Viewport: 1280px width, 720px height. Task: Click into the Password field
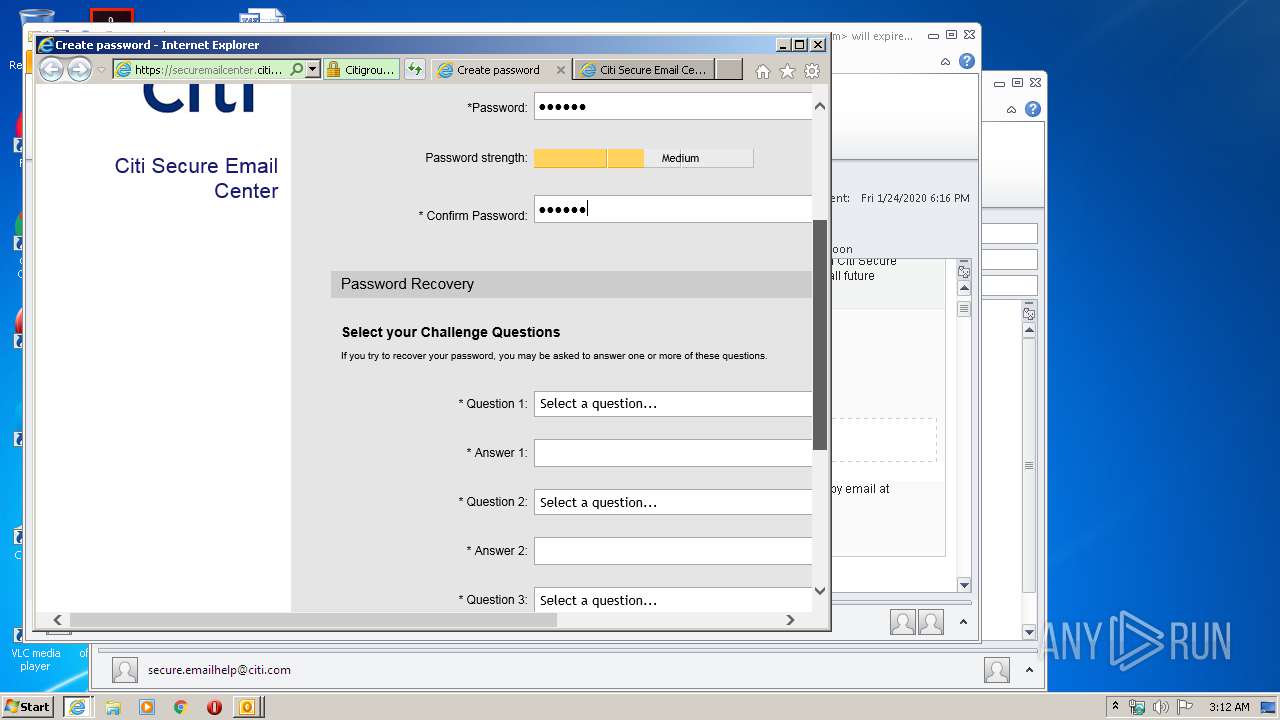pyautogui.click(x=673, y=106)
